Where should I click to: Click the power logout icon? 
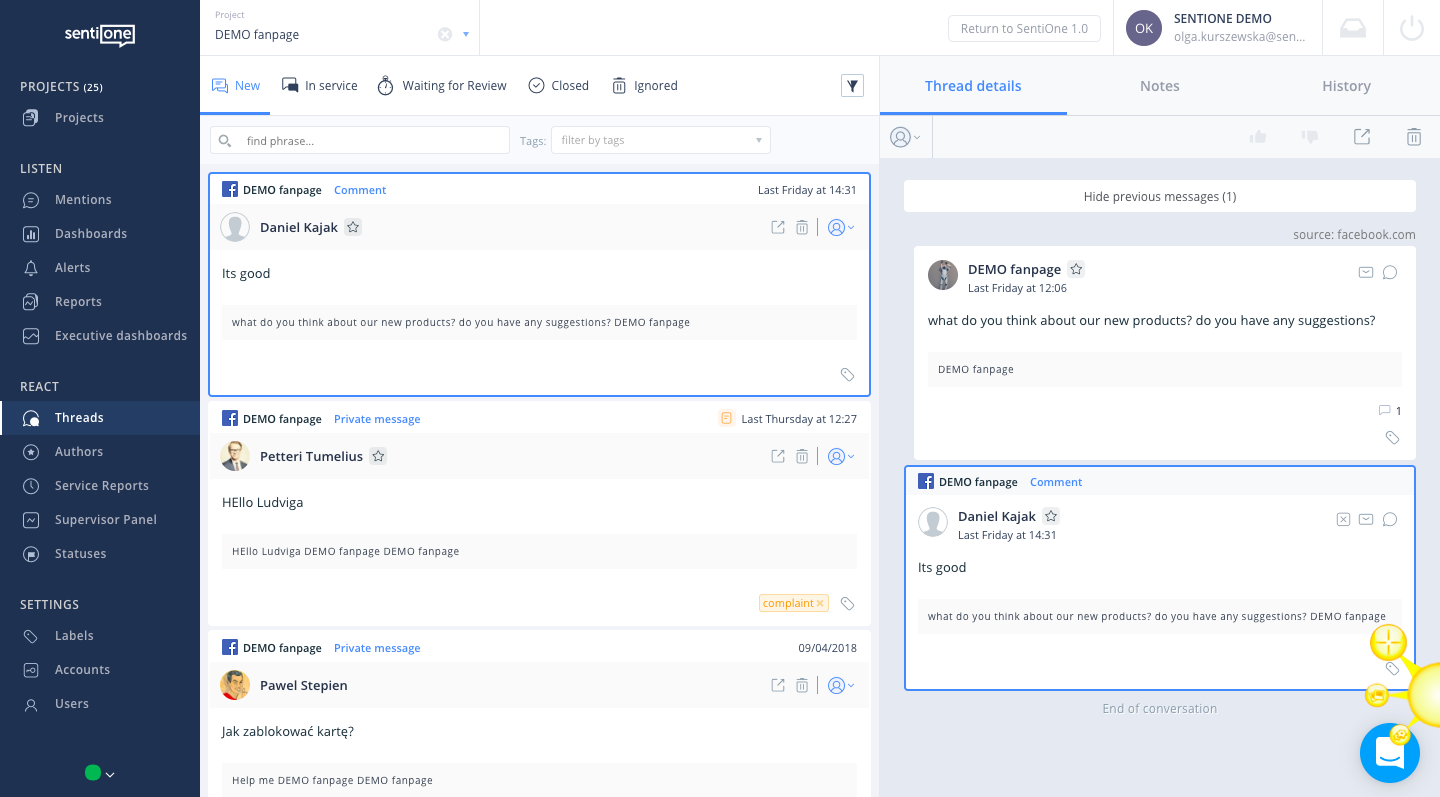pyautogui.click(x=1412, y=29)
